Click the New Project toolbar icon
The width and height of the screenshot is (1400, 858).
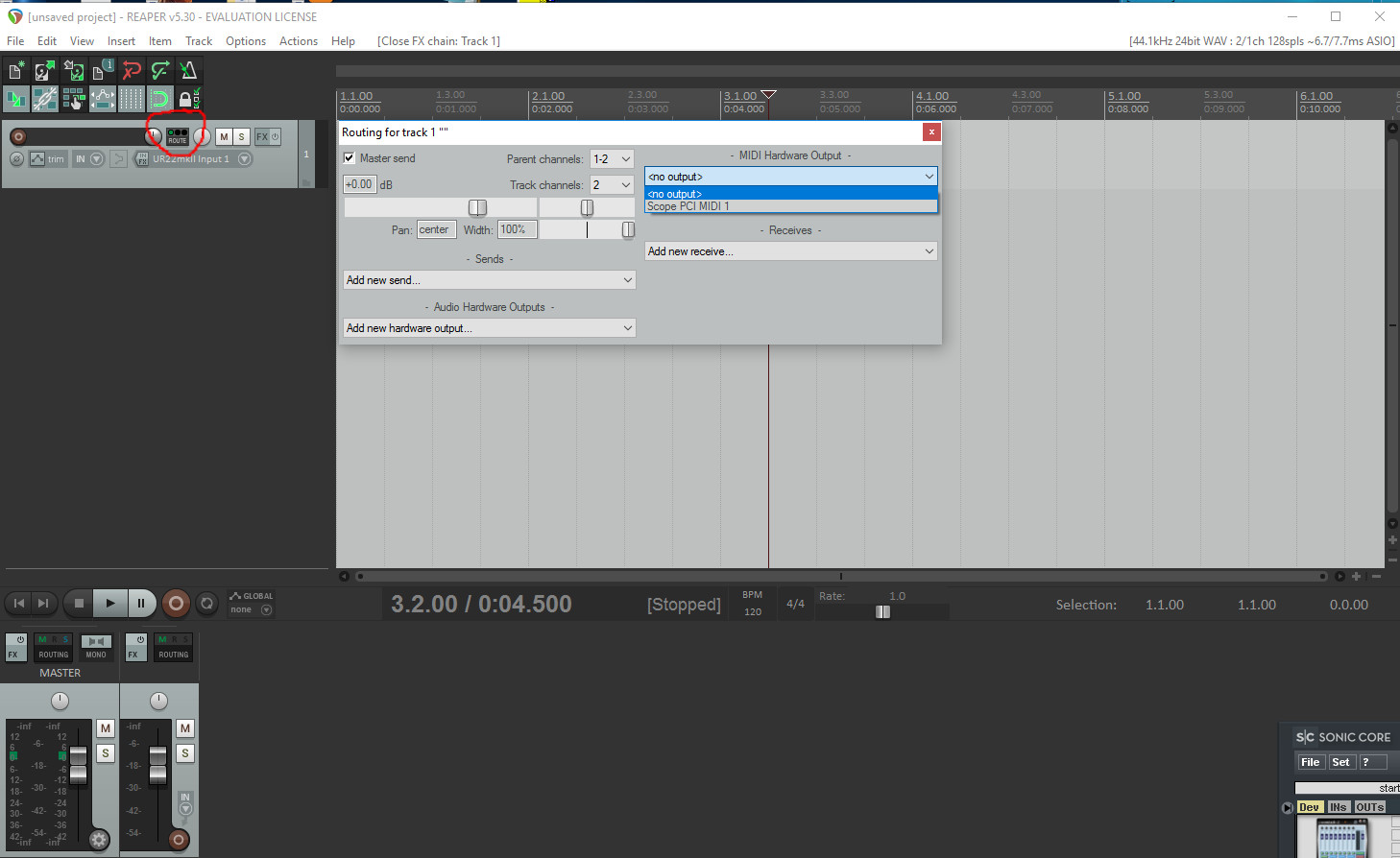[x=16, y=70]
